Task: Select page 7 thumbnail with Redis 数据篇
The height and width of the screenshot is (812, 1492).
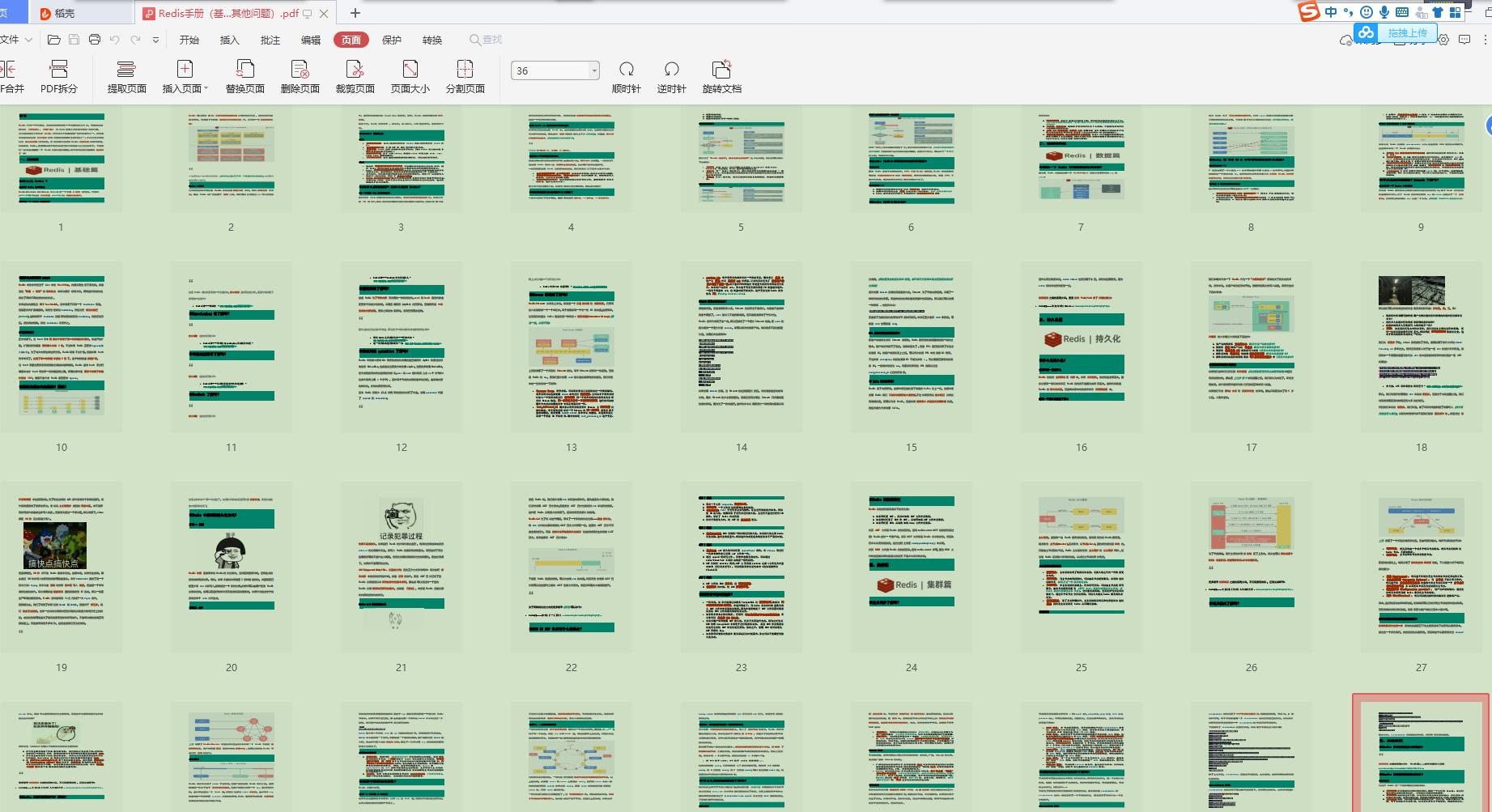Action: pyautogui.click(x=1081, y=159)
